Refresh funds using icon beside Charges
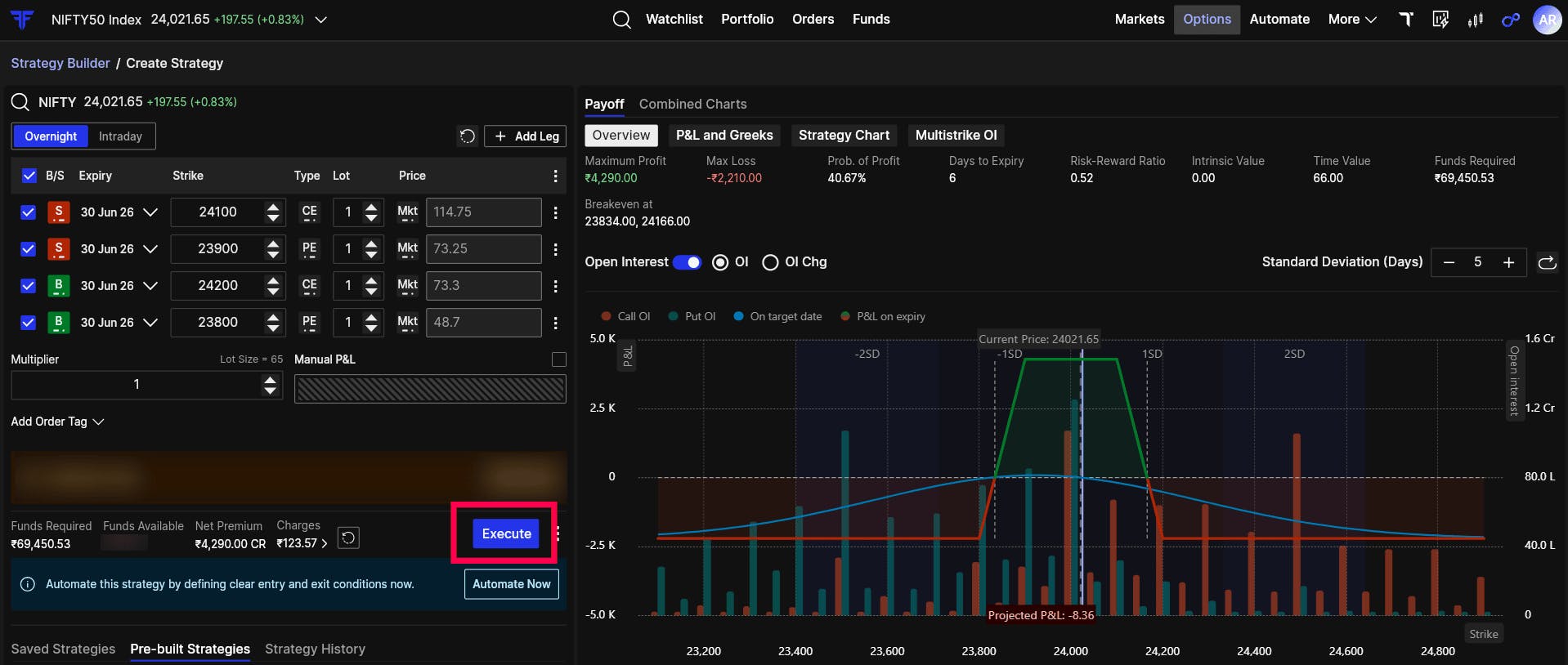This screenshot has height=665, width=1568. [348, 538]
